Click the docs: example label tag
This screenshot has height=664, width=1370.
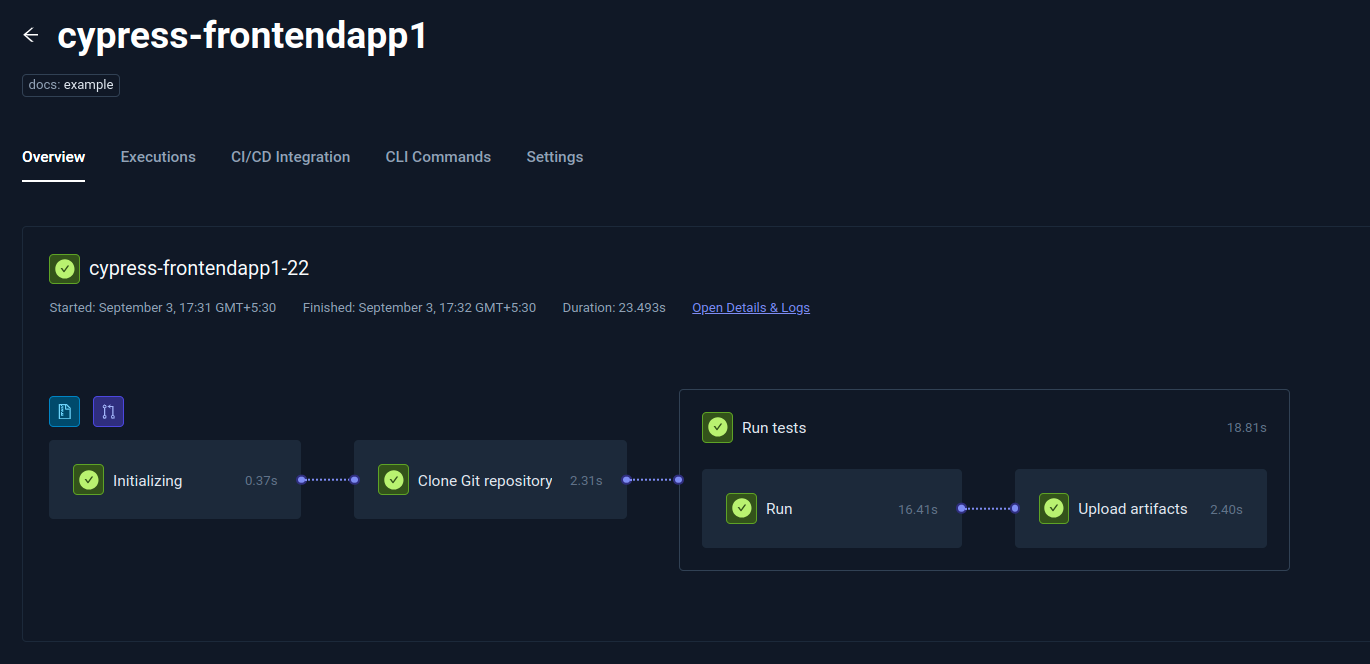click(x=71, y=85)
